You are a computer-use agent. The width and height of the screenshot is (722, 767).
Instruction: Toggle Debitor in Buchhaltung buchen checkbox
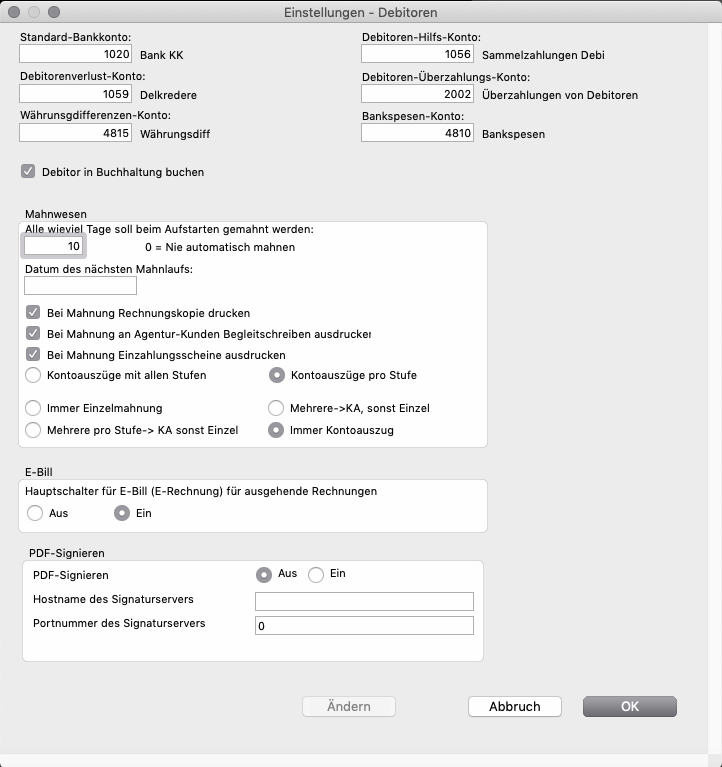(x=28, y=172)
